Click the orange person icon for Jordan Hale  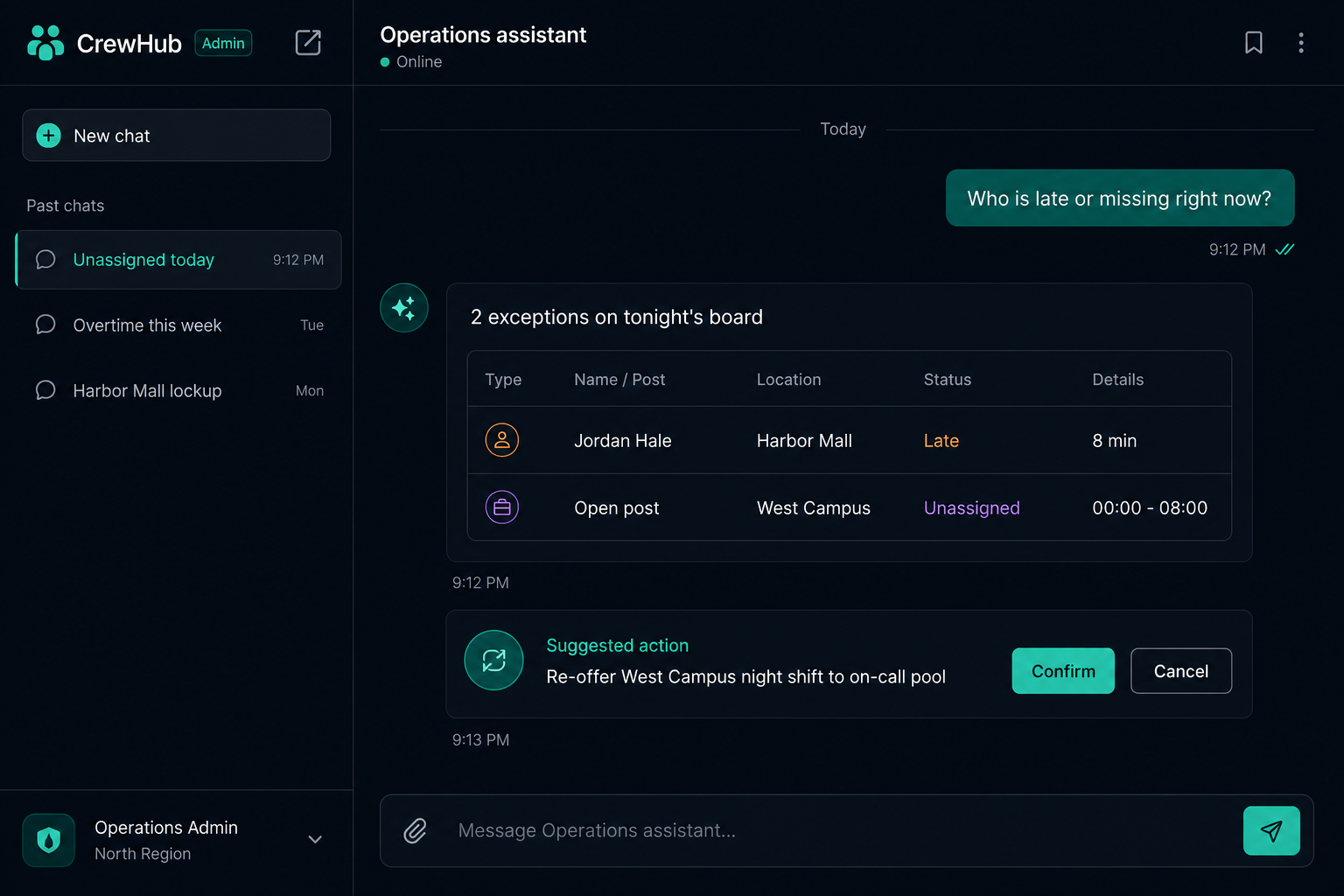pyautogui.click(x=502, y=440)
